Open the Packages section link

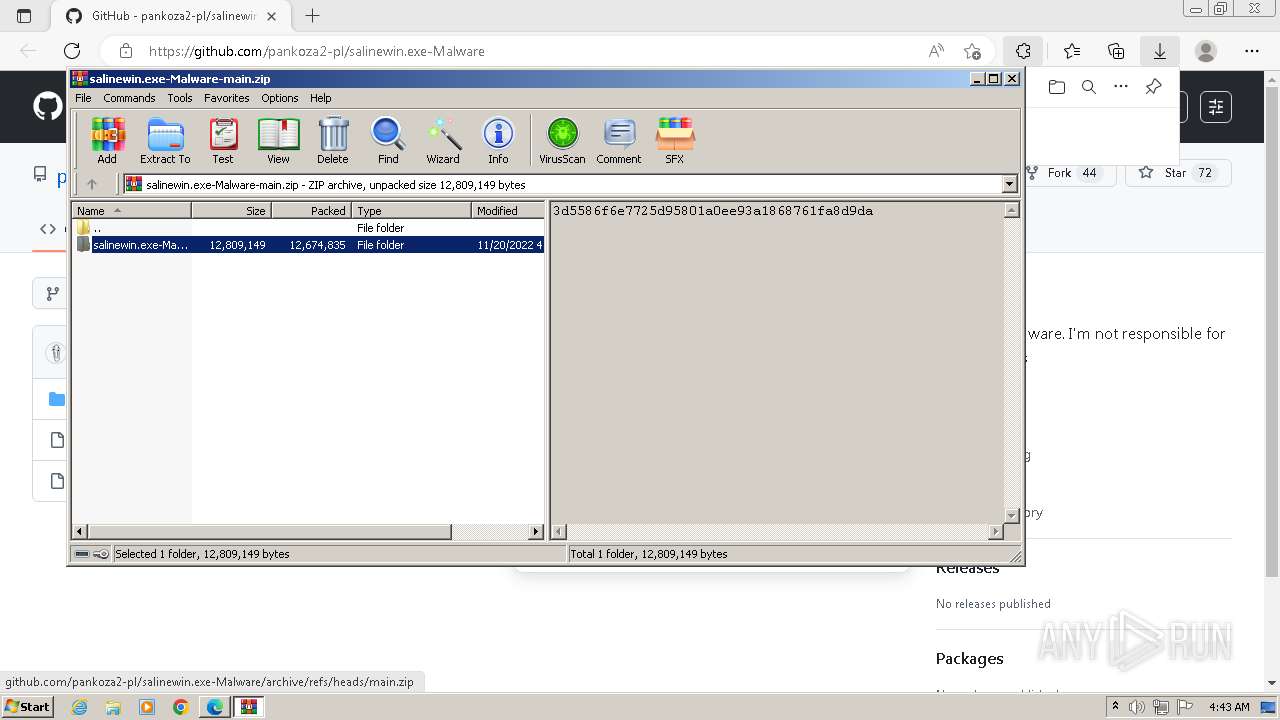point(970,659)
